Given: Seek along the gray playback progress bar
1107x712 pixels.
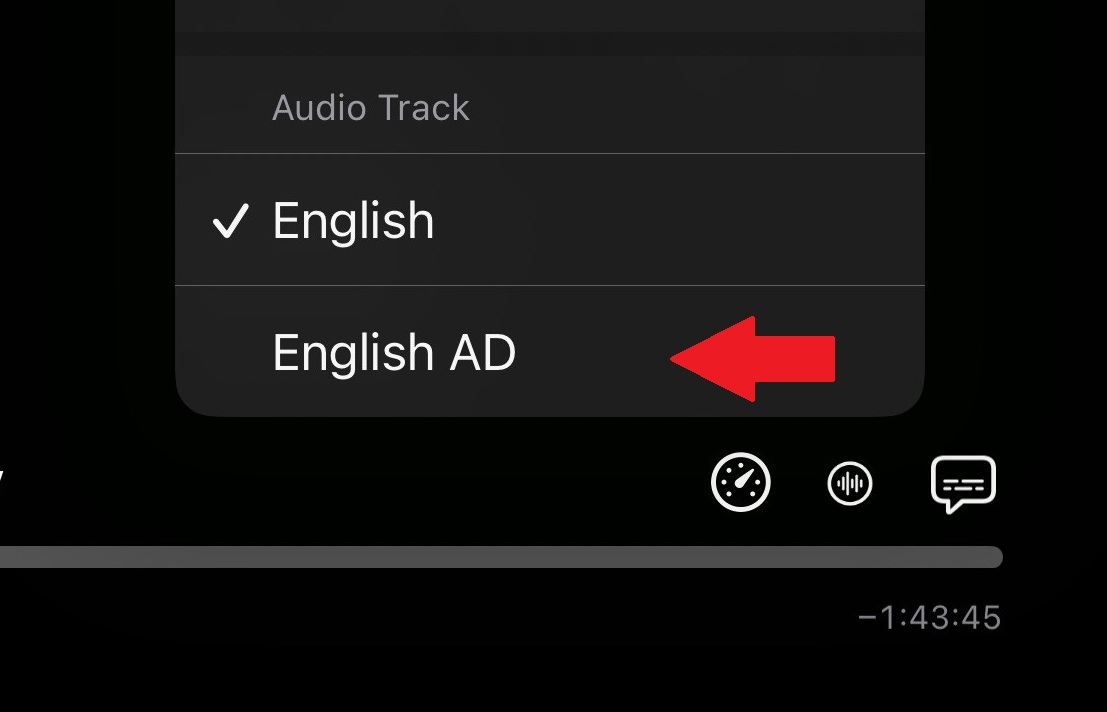Looking at the screenshot, I should [x=501, y=557].
